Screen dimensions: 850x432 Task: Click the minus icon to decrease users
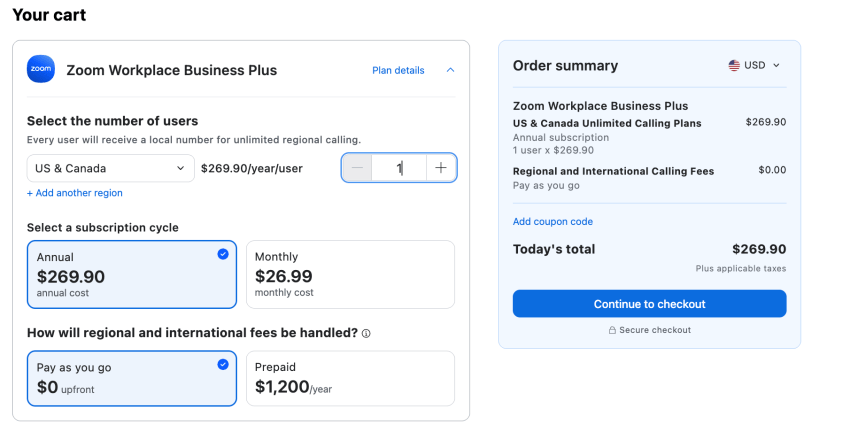[357, 168]
